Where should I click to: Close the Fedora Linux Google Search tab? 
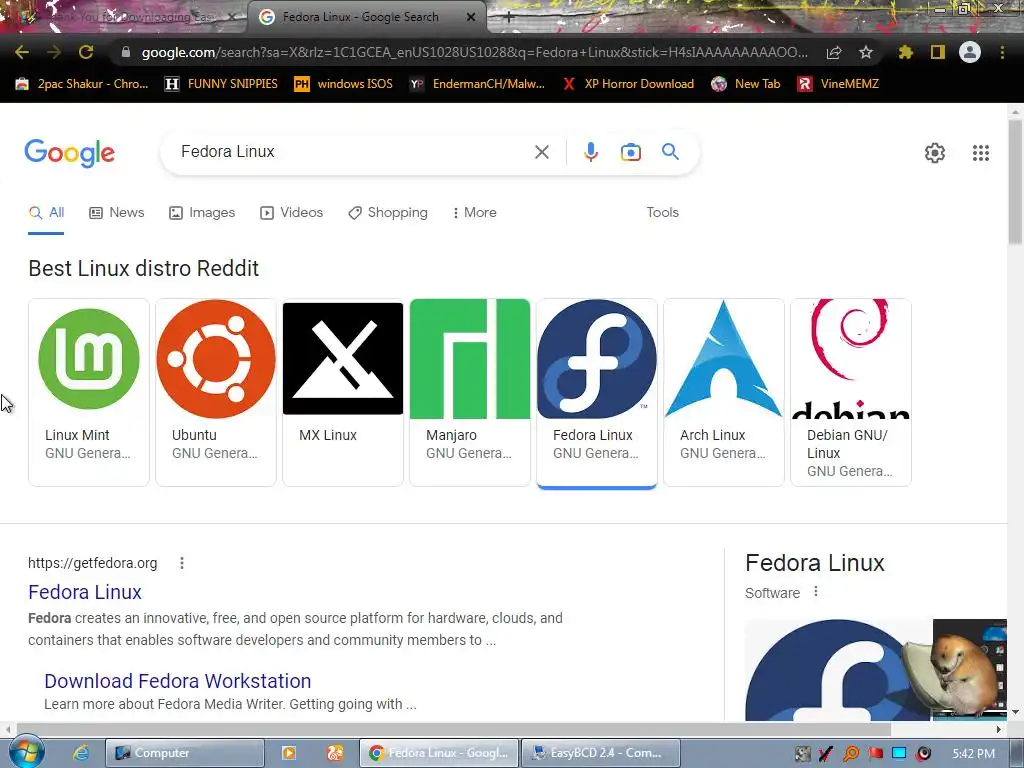tap(471, 18)
